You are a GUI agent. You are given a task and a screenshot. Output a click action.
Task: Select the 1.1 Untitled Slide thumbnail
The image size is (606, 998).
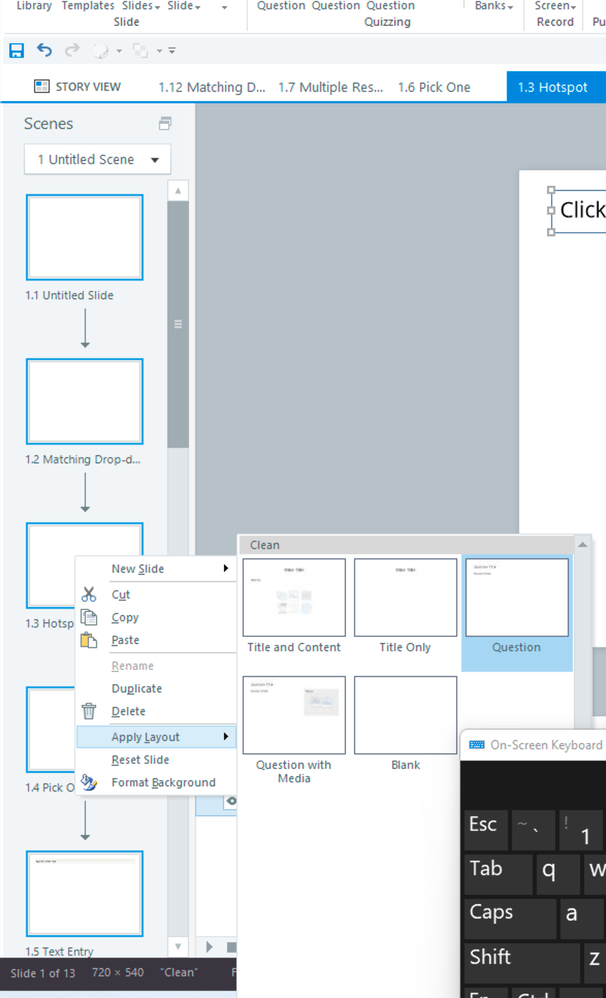(x=85, y=237)
